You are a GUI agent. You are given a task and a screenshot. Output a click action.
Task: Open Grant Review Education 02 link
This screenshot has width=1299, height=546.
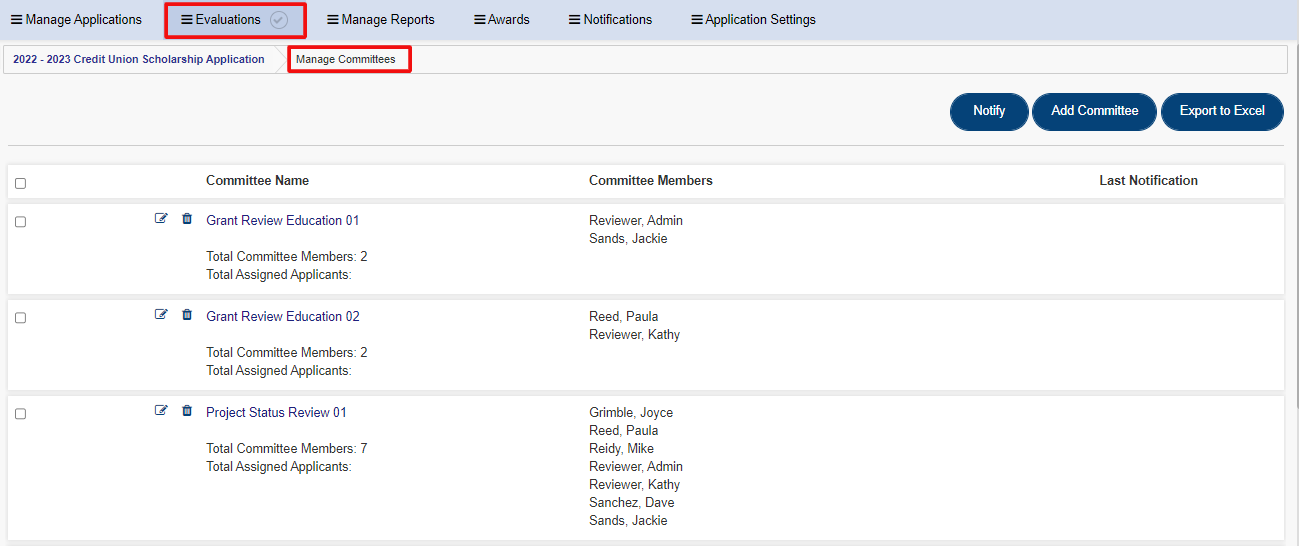click(x=283, y=316)
